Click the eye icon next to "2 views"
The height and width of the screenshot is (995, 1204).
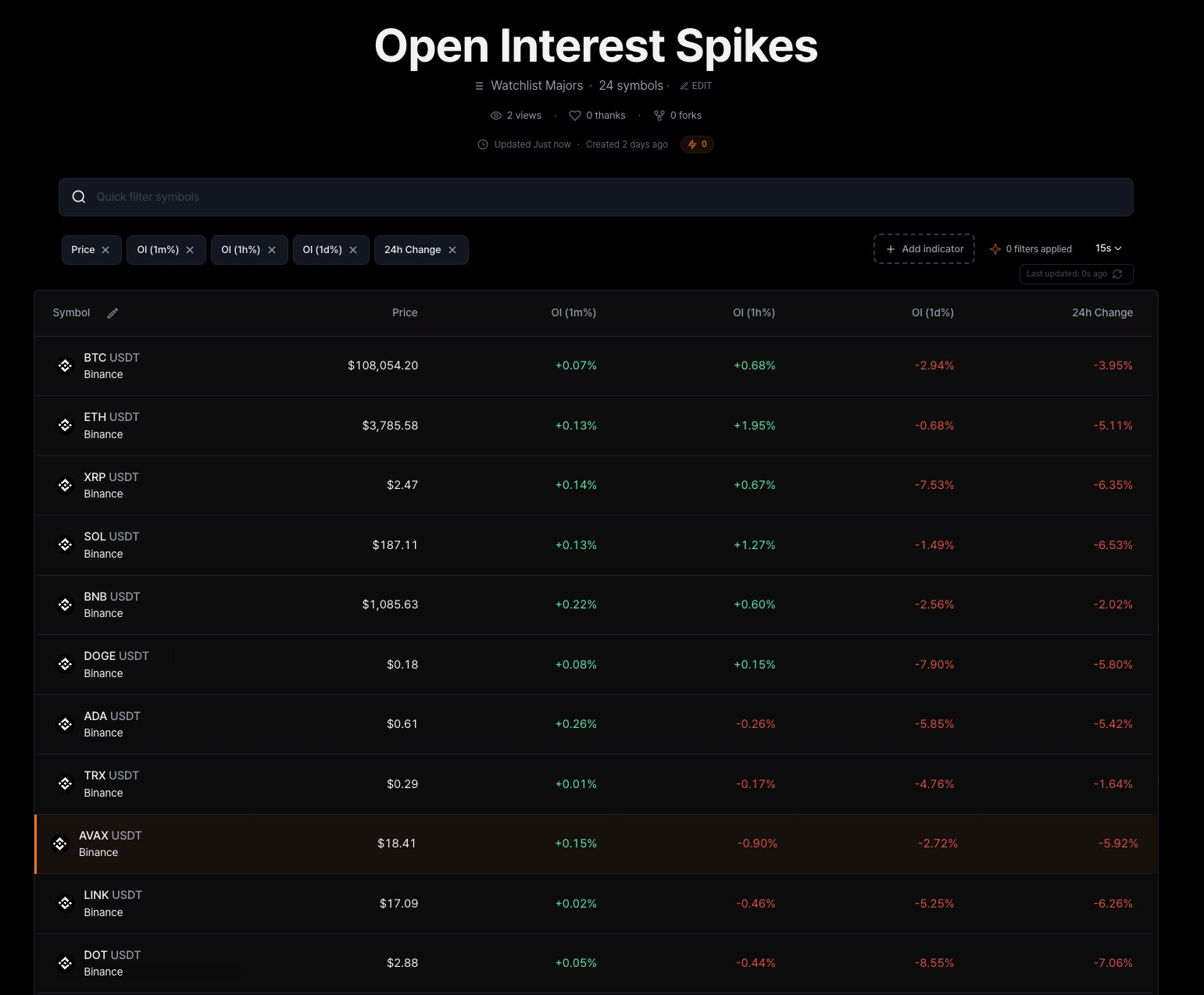(x=495, y=115)
